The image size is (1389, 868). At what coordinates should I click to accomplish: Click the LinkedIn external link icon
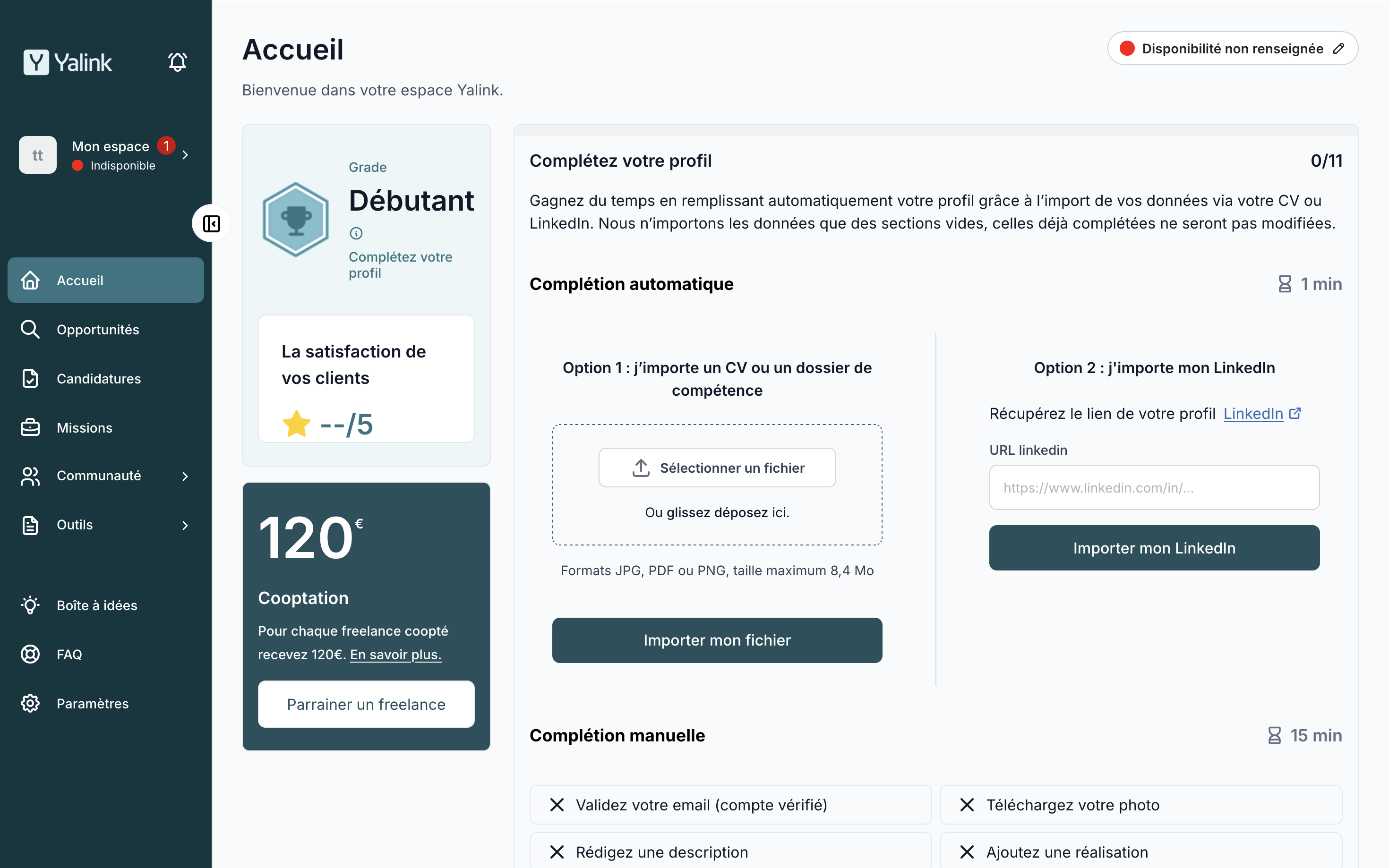click(x=1295, y=413)
